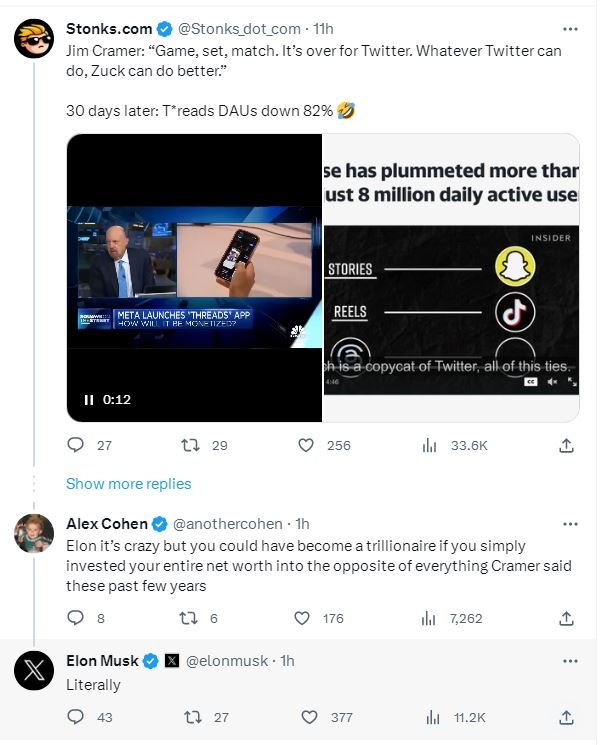Open more options for Alex Cohen's reply
This screenshot has width=616, height=745.
(x=570, y=523)
